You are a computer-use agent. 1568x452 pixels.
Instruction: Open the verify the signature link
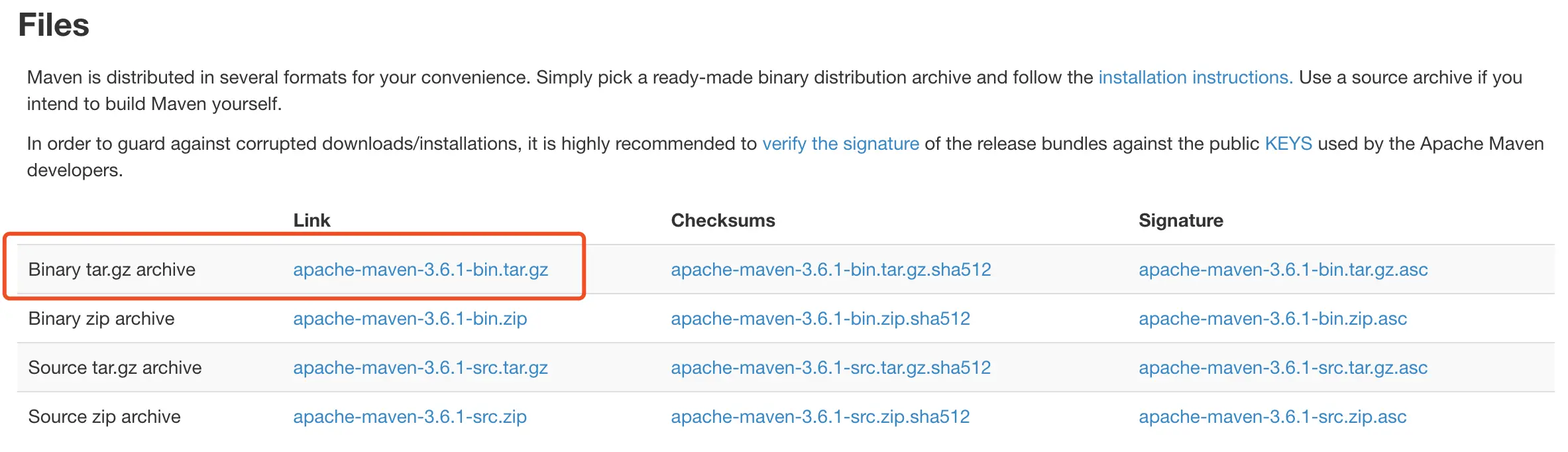(x=840, y=144)
